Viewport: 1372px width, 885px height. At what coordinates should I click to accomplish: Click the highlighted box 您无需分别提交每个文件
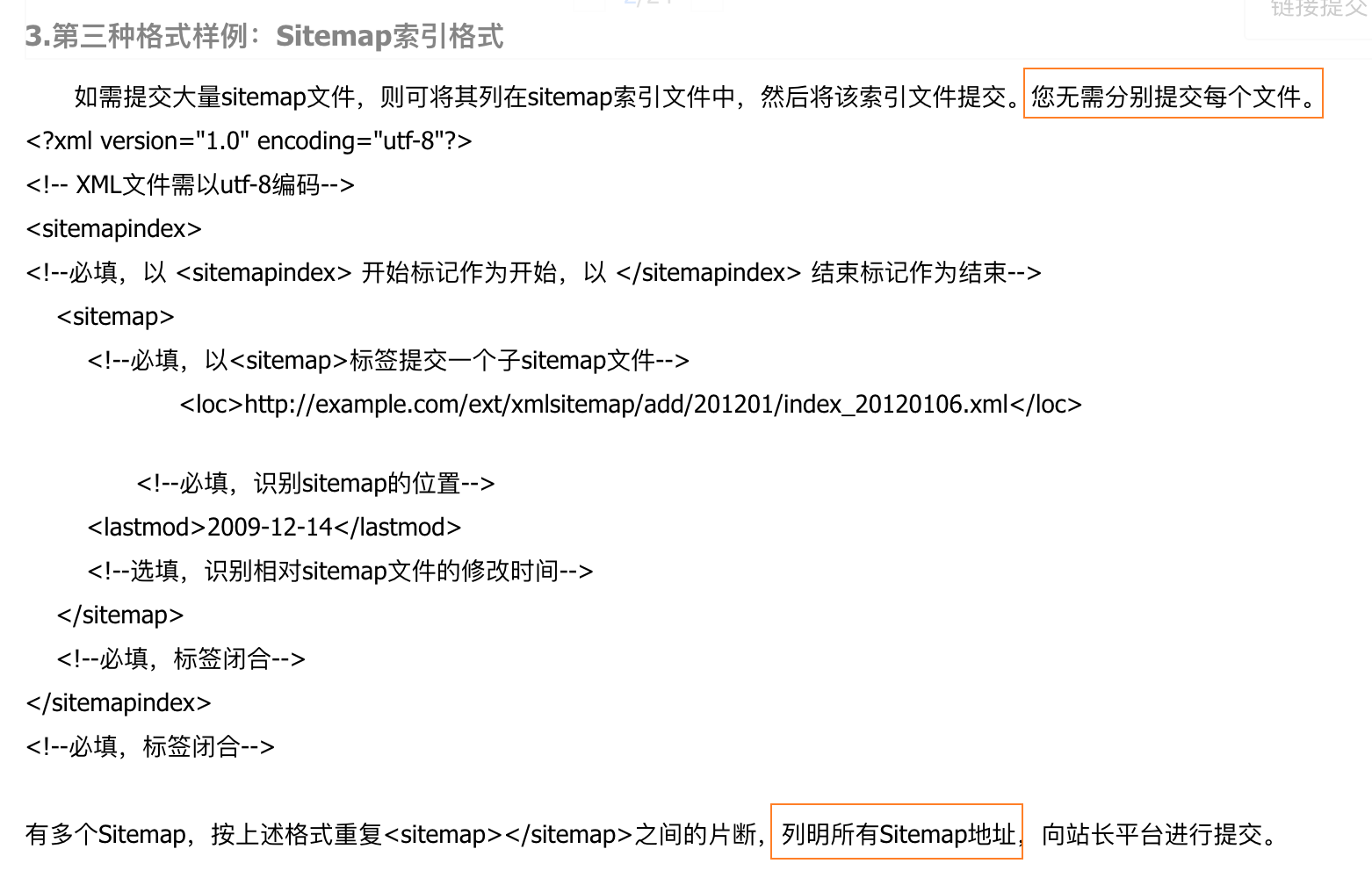pyautogui.click(x=1173, y=93)
